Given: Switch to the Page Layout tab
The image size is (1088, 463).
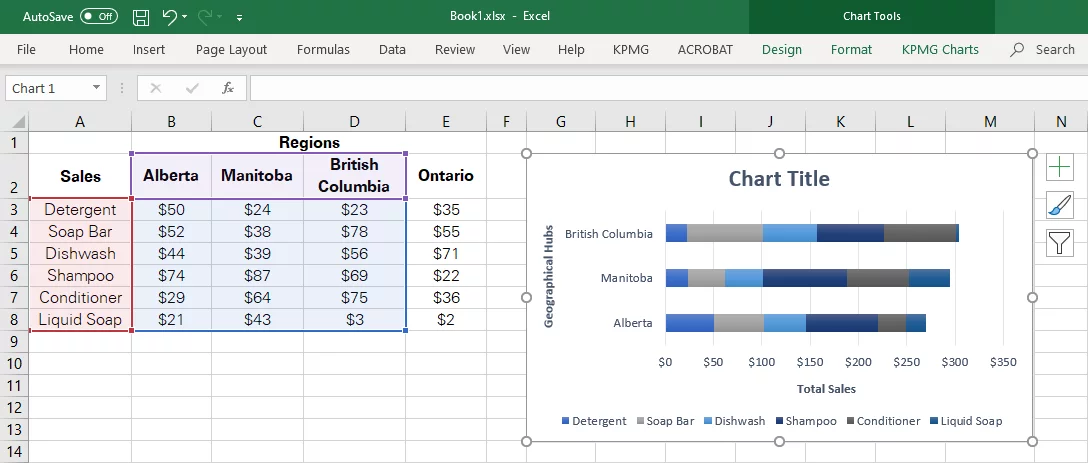Looking at the screenshot, I should [231, 49].
